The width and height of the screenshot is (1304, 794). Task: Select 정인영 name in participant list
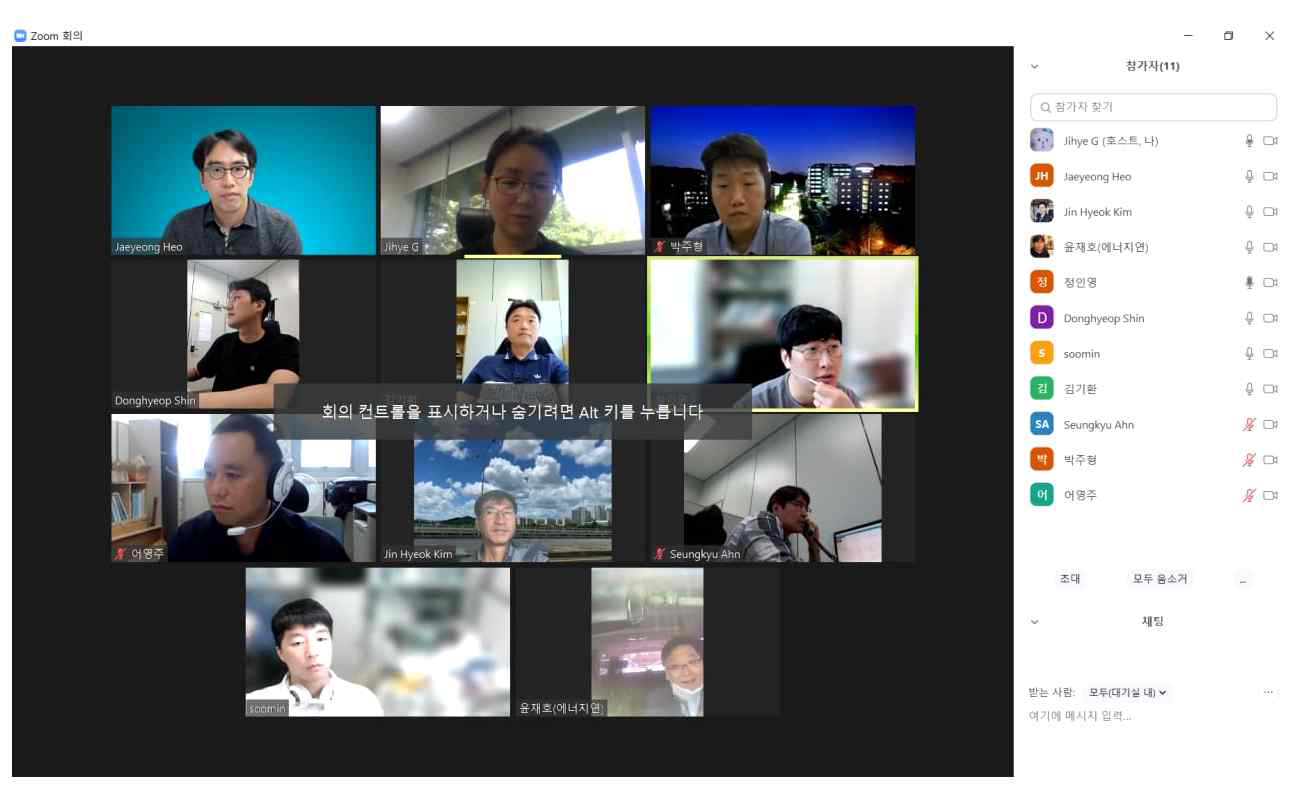coord(1080,283)
